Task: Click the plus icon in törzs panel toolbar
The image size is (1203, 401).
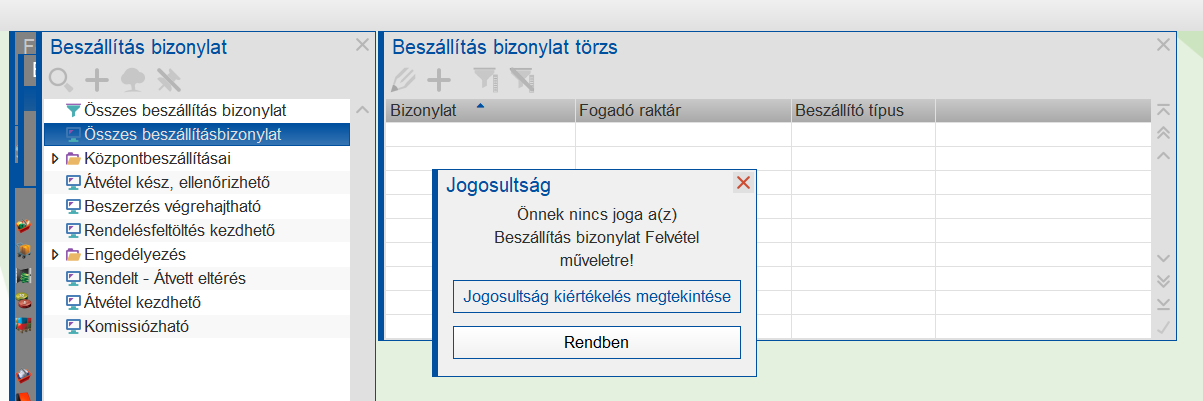Action: (439, 79)
